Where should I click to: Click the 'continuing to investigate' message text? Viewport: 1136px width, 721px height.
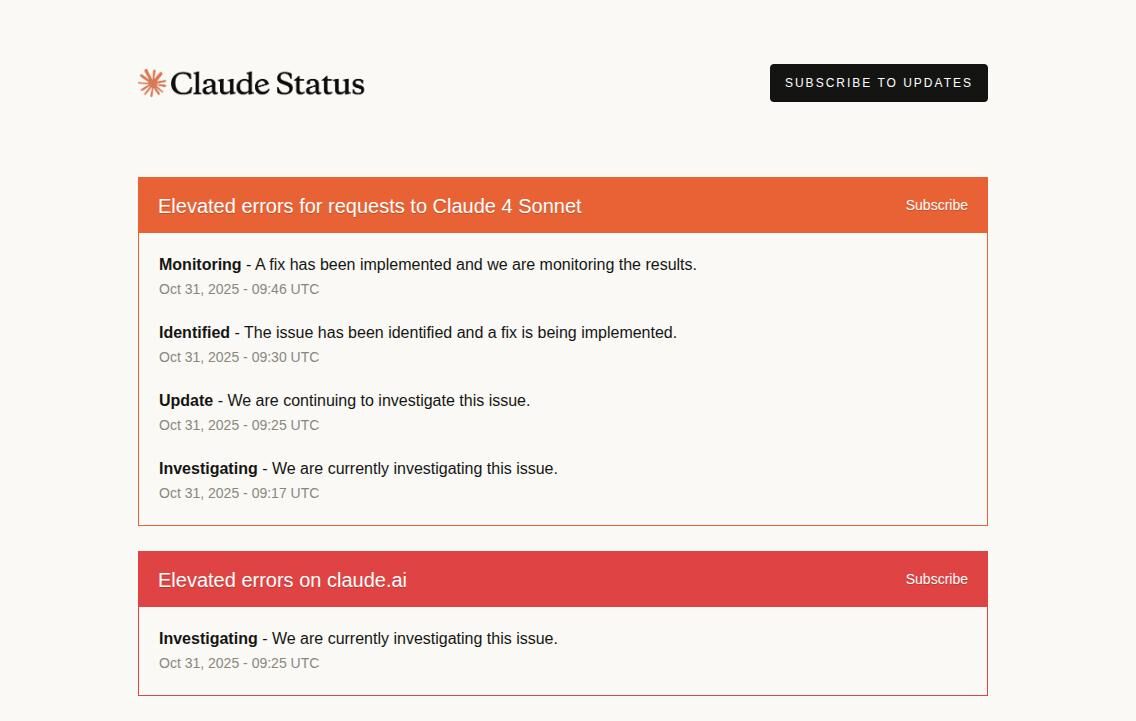378,401
